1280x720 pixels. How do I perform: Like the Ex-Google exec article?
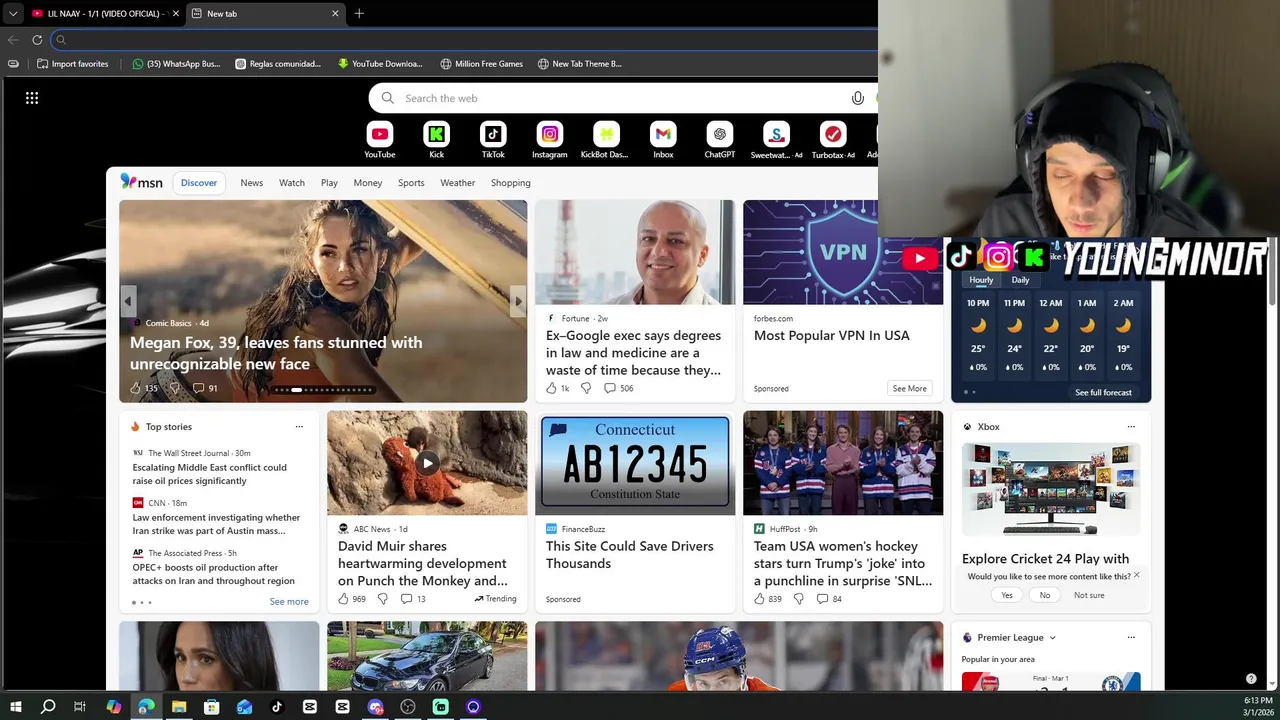(551, 388)
